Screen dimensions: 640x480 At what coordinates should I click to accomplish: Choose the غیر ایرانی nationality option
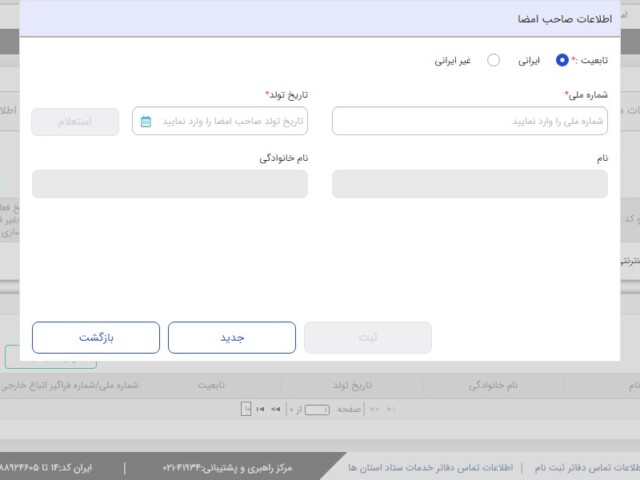point(493,60)
